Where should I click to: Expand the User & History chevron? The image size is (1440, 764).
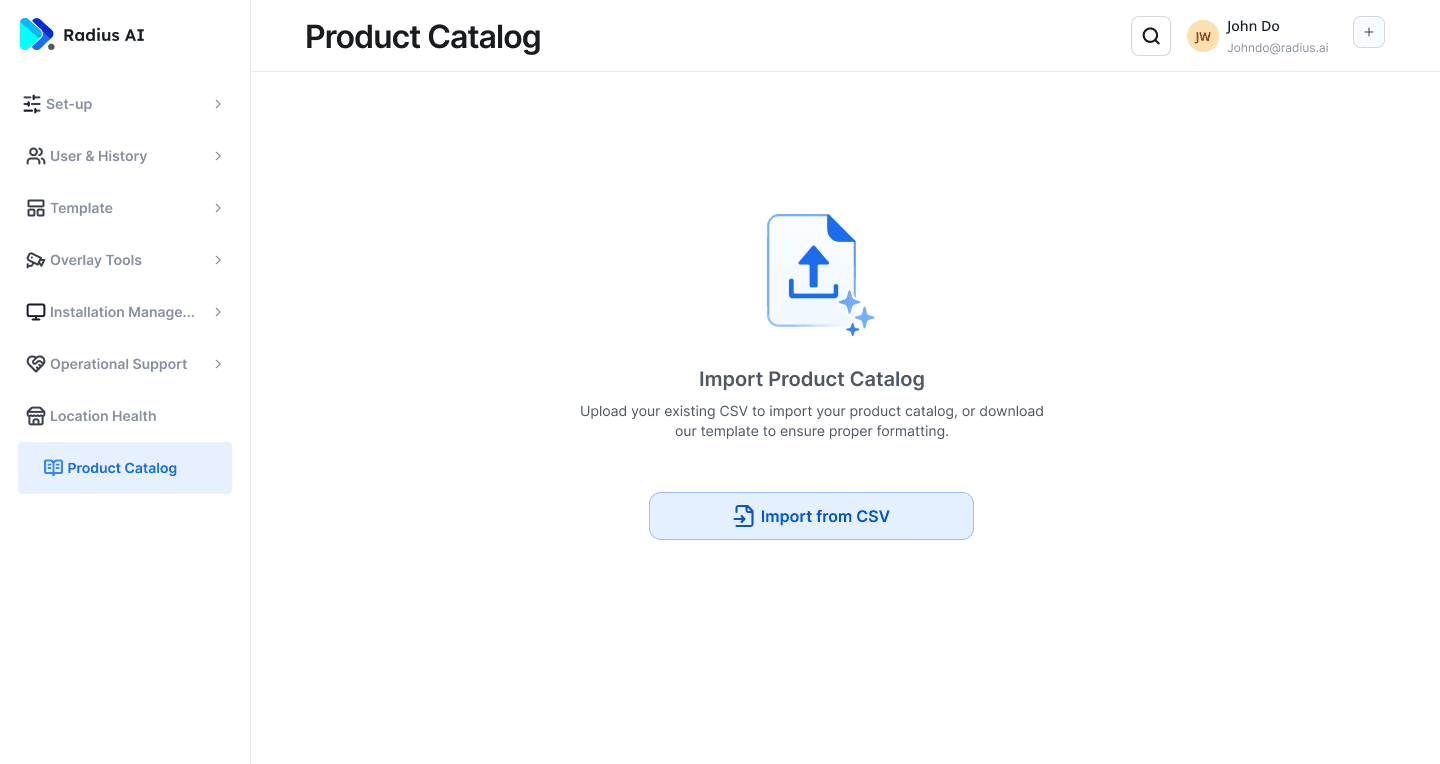pyautogui.click(x=218, y=156)
